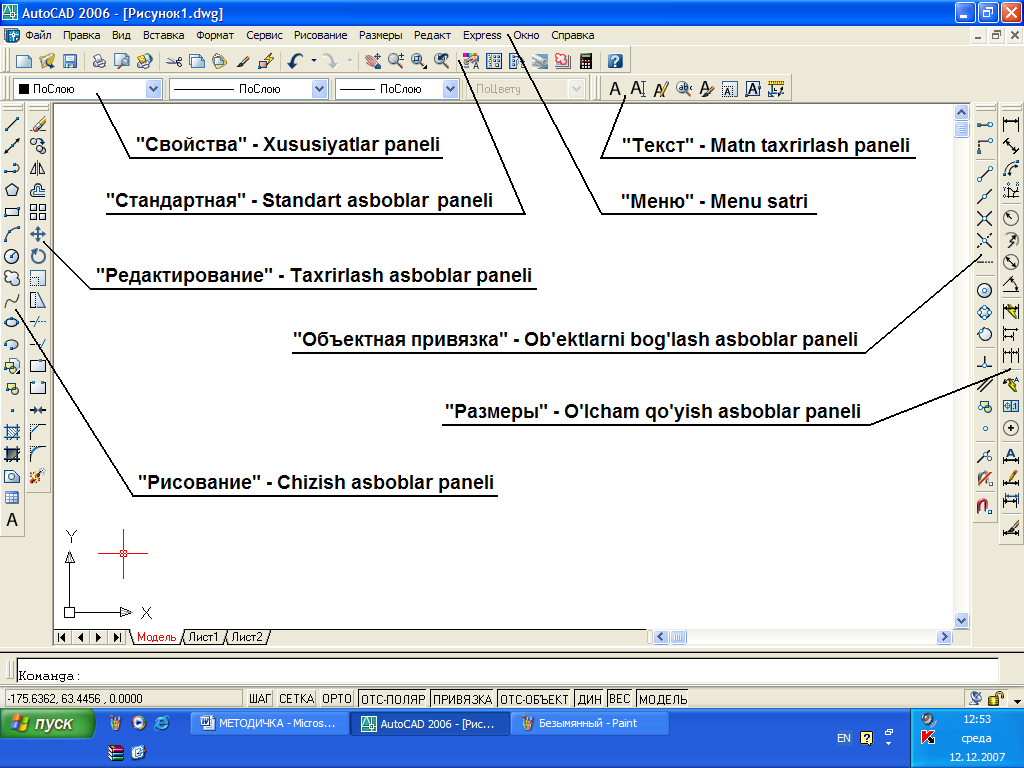This screenshot has height=768, width=1024.
Task: Click the Undo arrow icon
Action: click(x=295, y=61)
